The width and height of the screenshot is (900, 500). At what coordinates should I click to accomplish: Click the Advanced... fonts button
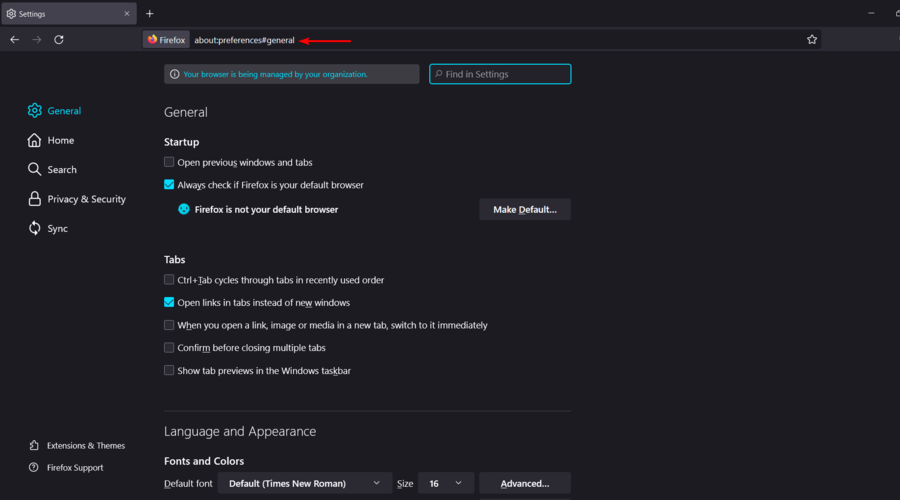click(x=525, y=483)
